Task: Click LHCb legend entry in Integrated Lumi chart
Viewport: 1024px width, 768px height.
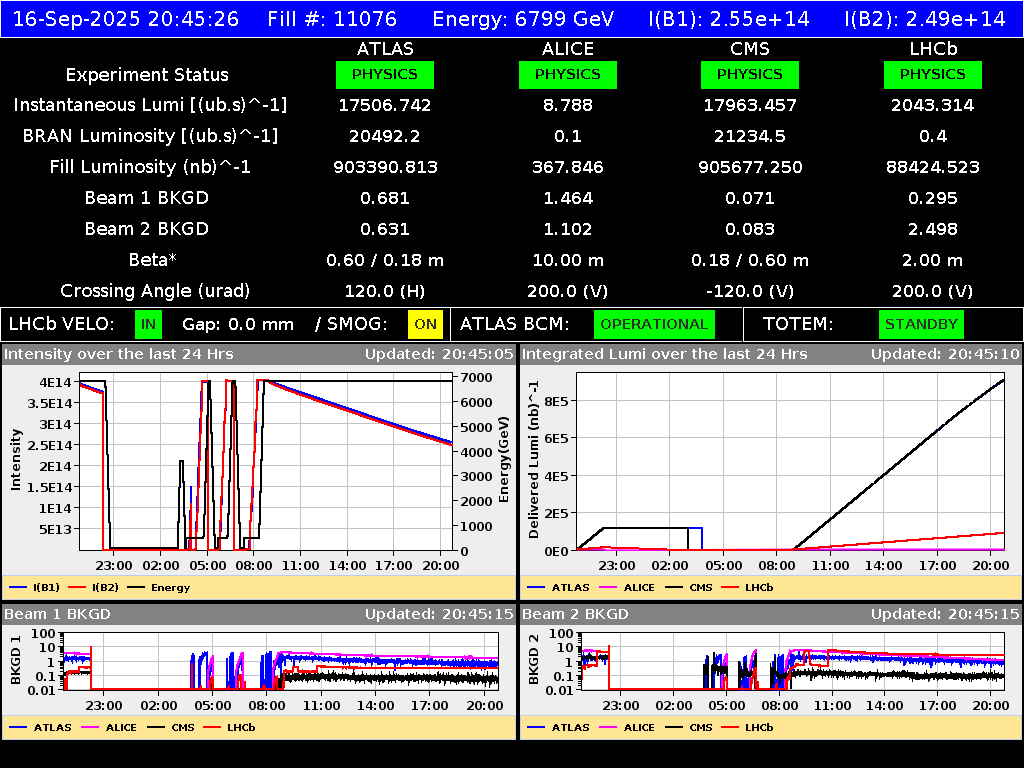Action: tap(747, 587)
